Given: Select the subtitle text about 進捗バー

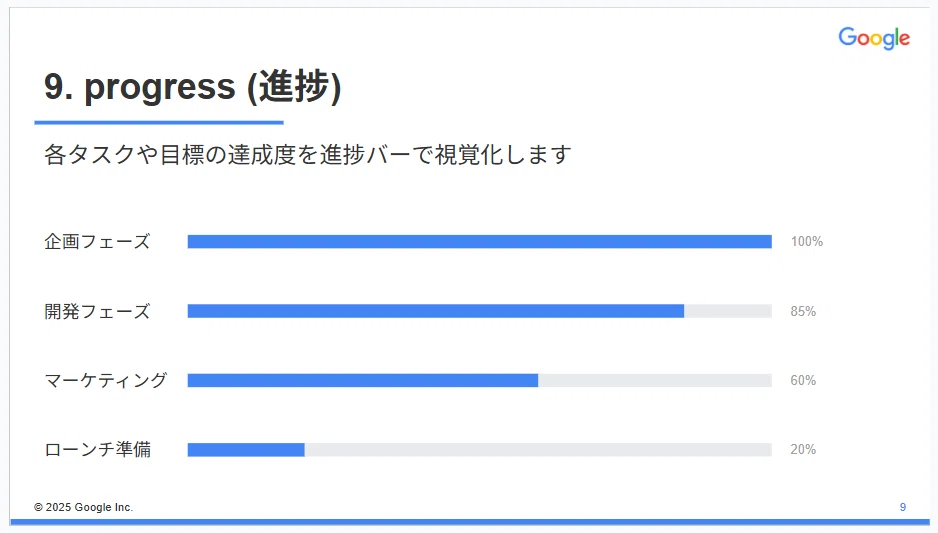Looking at the screenshot, I should coord(307,154).
